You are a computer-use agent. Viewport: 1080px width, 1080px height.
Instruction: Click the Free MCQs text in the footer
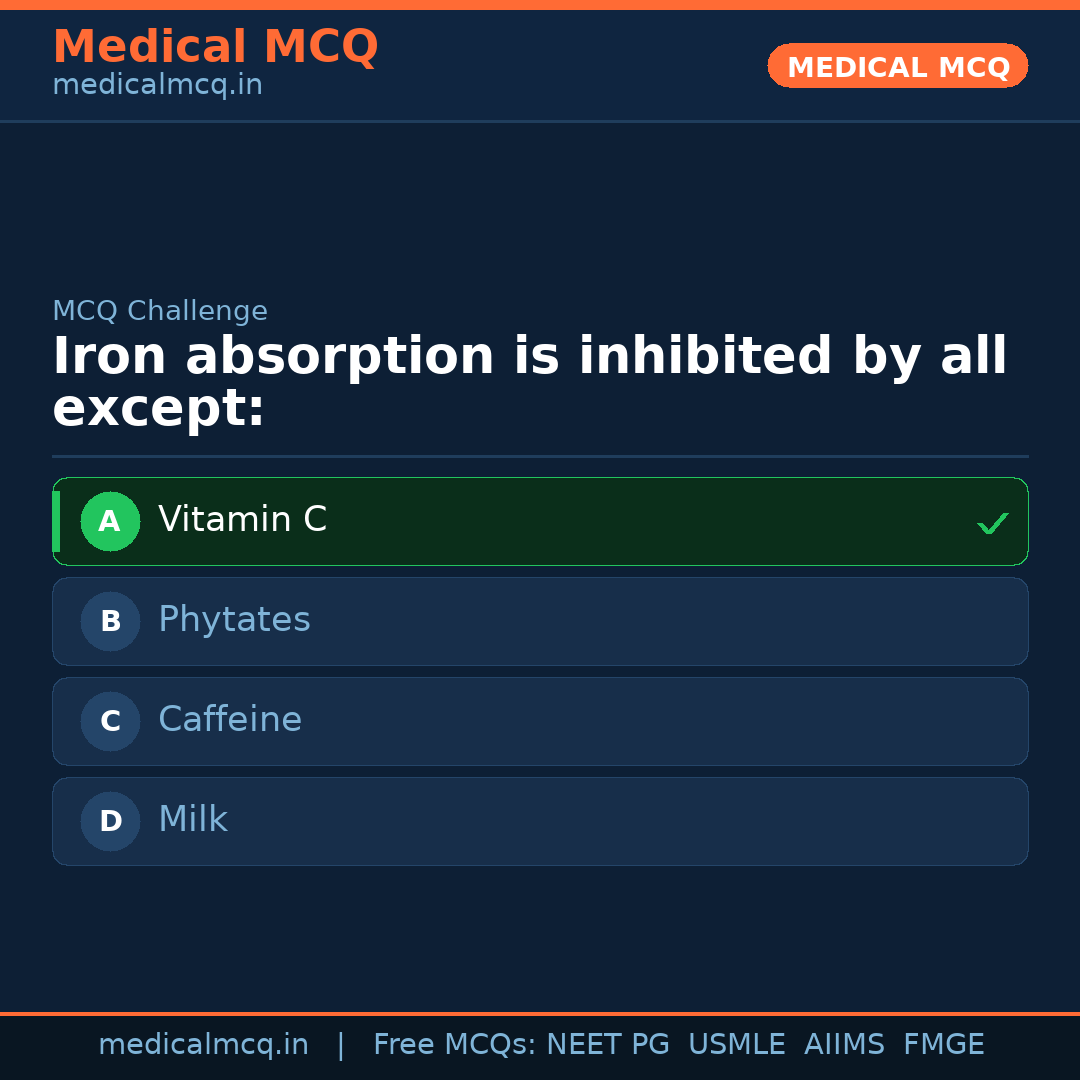(455, 1045)
